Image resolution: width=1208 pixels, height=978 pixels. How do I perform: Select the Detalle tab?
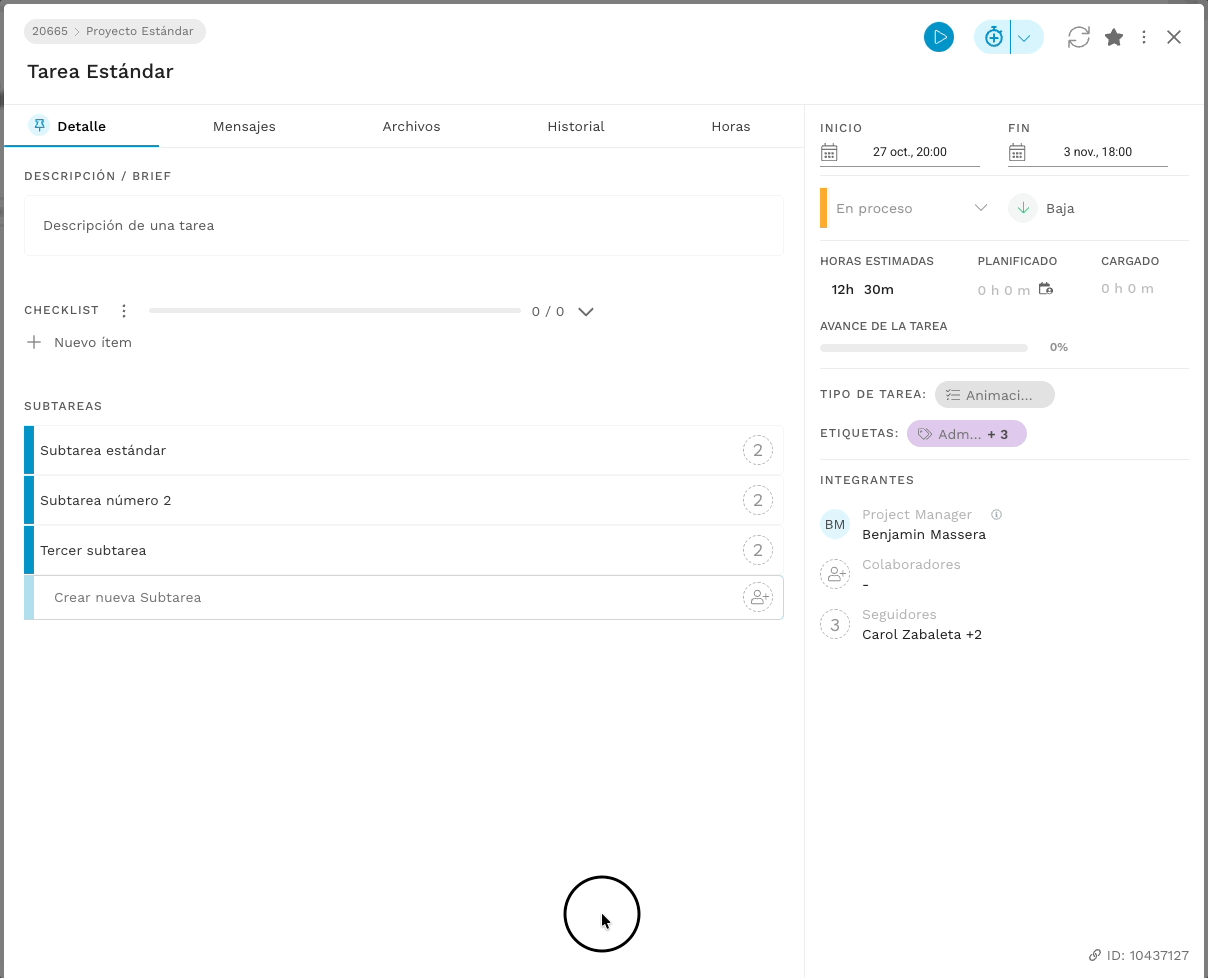[81, 127]
